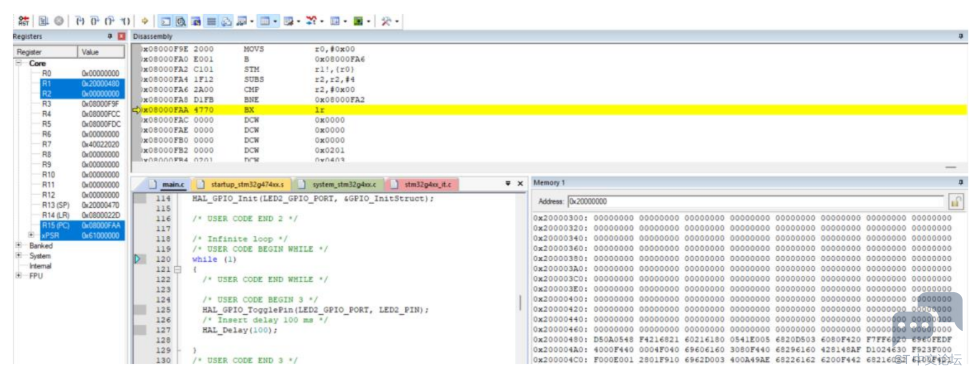Viewport: 971px width, 375px height.
Task: Collapse the Core registers tree node
Action: coord(18,63)
